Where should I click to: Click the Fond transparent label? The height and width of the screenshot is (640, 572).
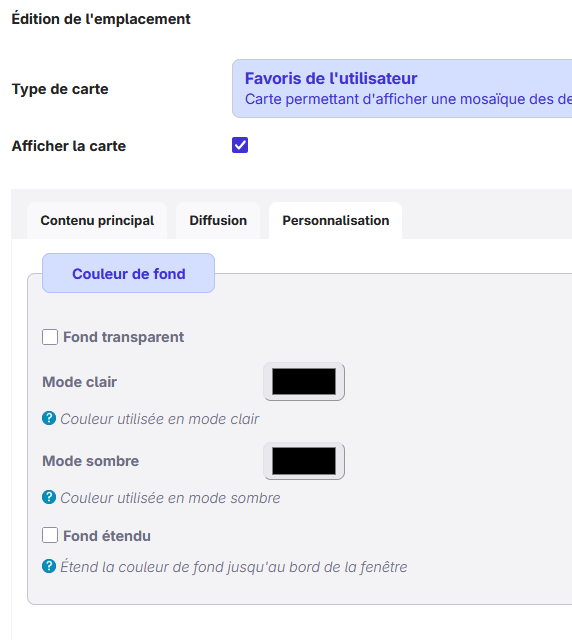tap(123, 337)
